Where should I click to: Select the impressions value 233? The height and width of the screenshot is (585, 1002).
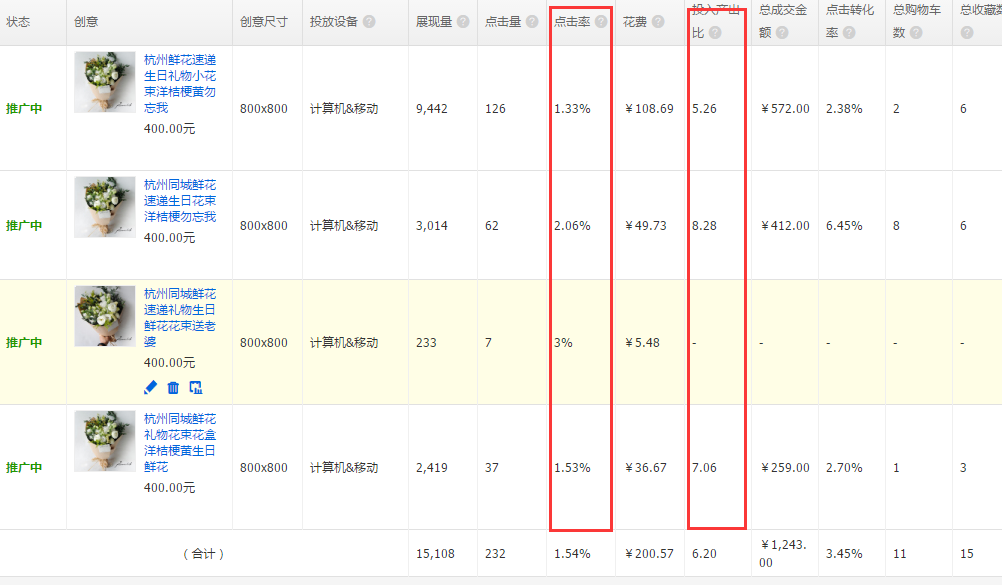(x=426, y=343)
